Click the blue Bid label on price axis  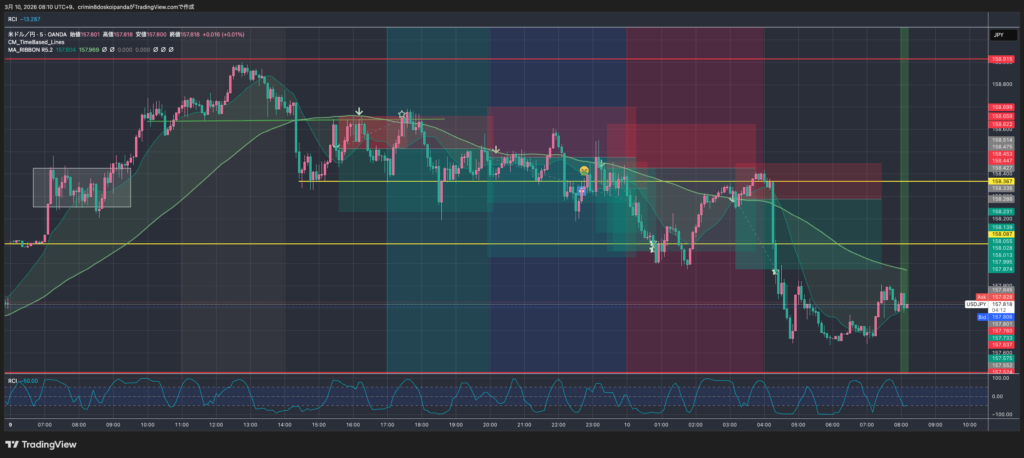tap(980, 317)
